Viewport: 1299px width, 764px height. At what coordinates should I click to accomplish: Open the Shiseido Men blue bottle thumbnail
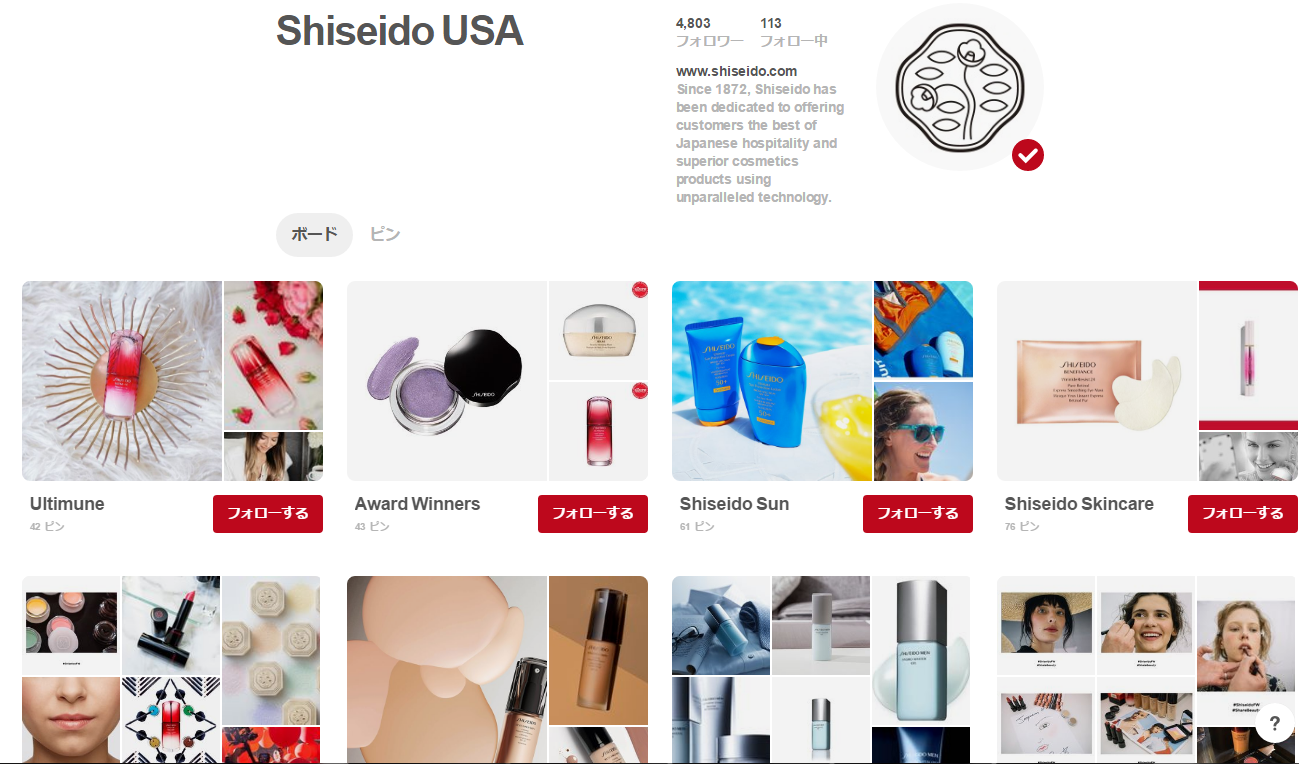tap(921, 650)
